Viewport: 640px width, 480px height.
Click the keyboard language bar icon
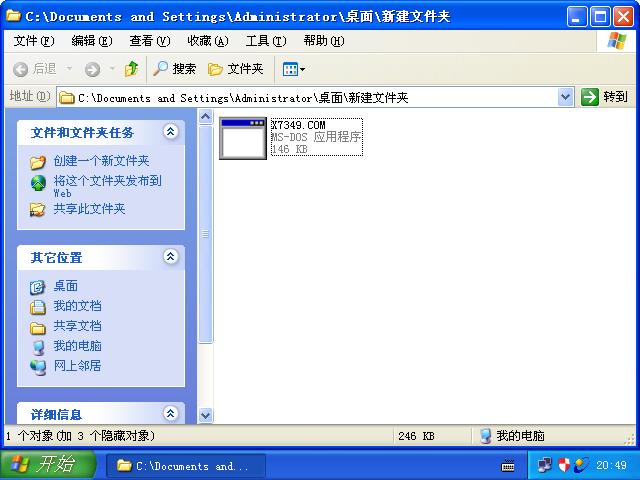[508, 465]
